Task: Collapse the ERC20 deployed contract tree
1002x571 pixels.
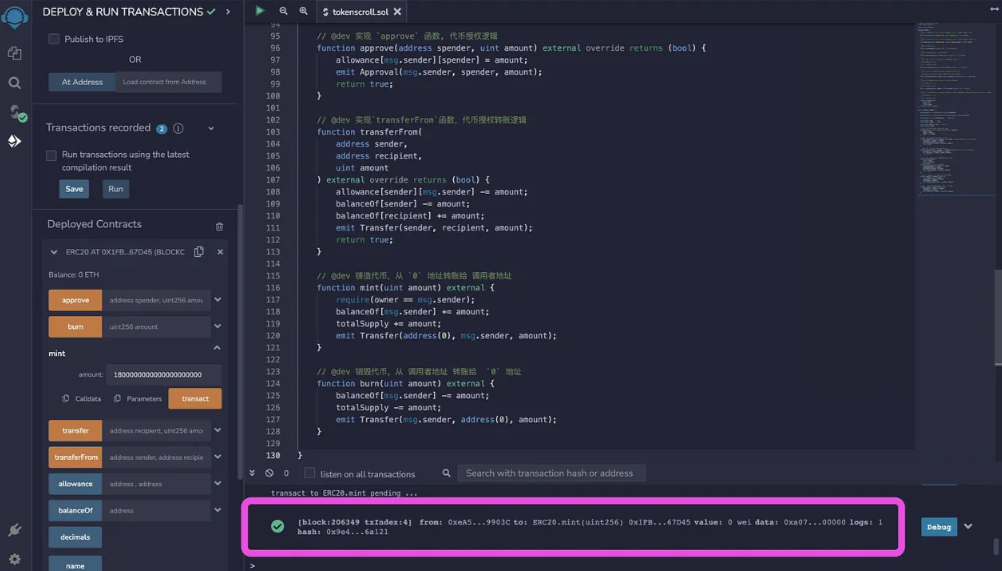Action: pos(54,252)
